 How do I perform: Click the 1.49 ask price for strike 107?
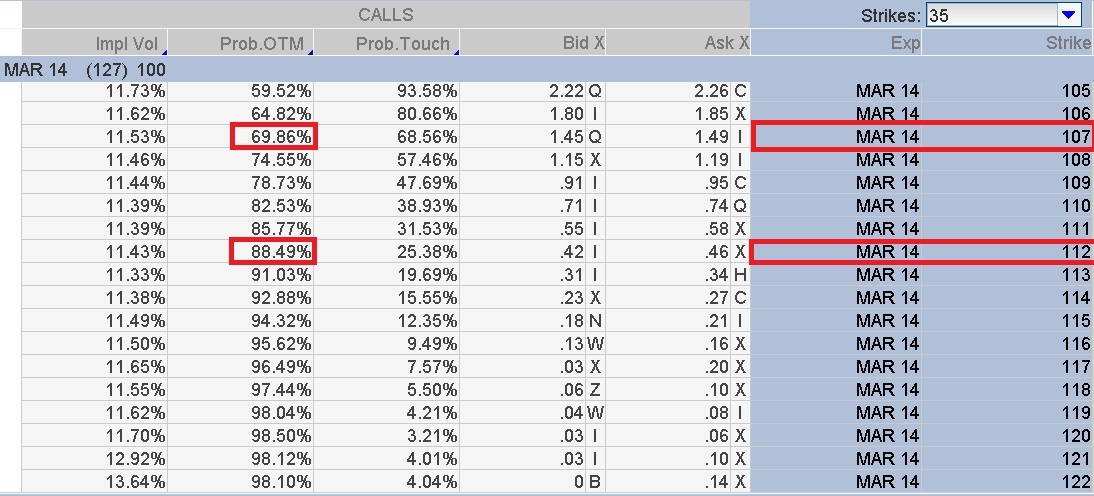point(712,137)
